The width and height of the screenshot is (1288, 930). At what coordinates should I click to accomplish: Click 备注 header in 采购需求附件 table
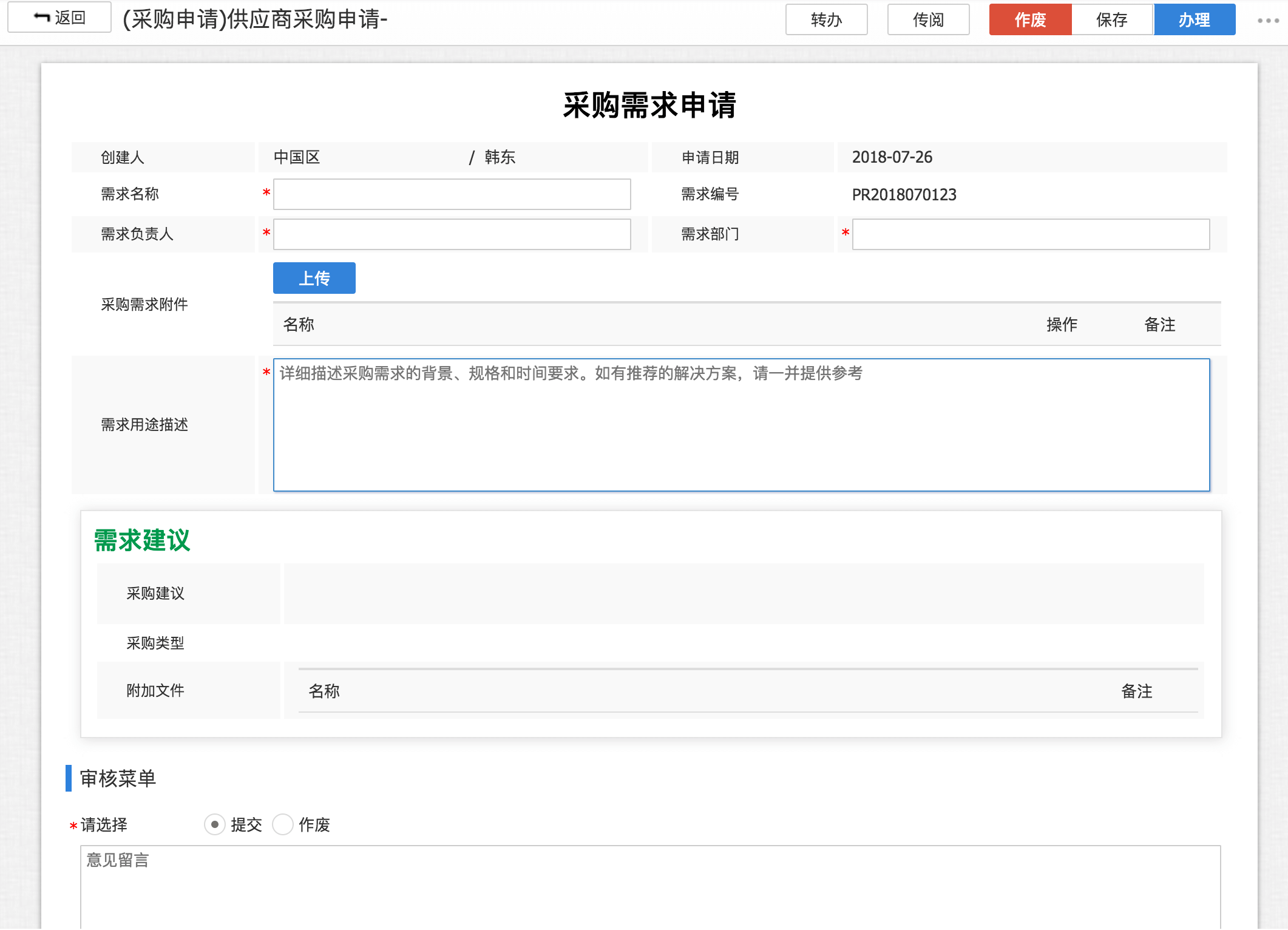tap(1159, 325)
